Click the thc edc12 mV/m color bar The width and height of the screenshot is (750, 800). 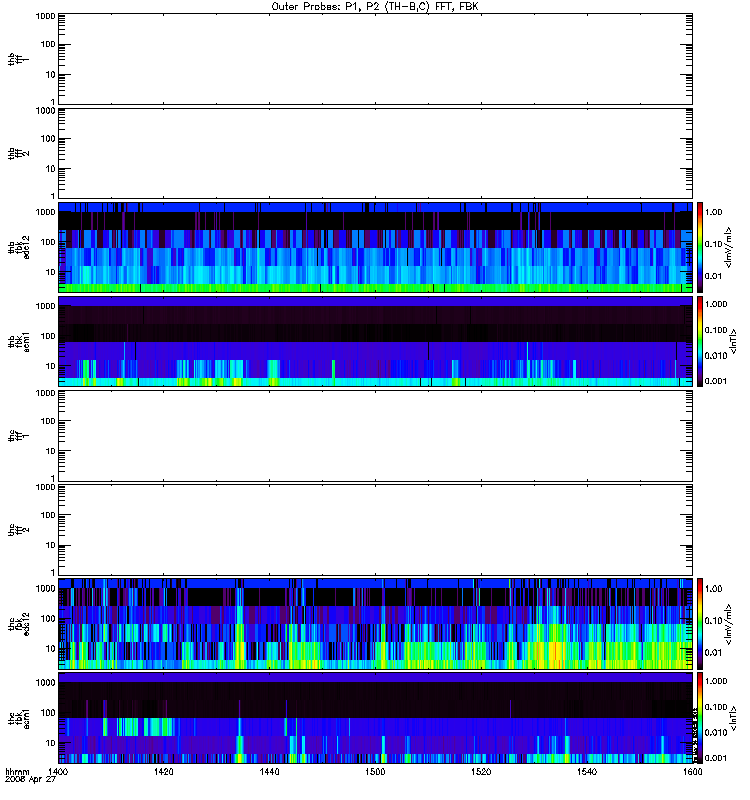(700, 624)
